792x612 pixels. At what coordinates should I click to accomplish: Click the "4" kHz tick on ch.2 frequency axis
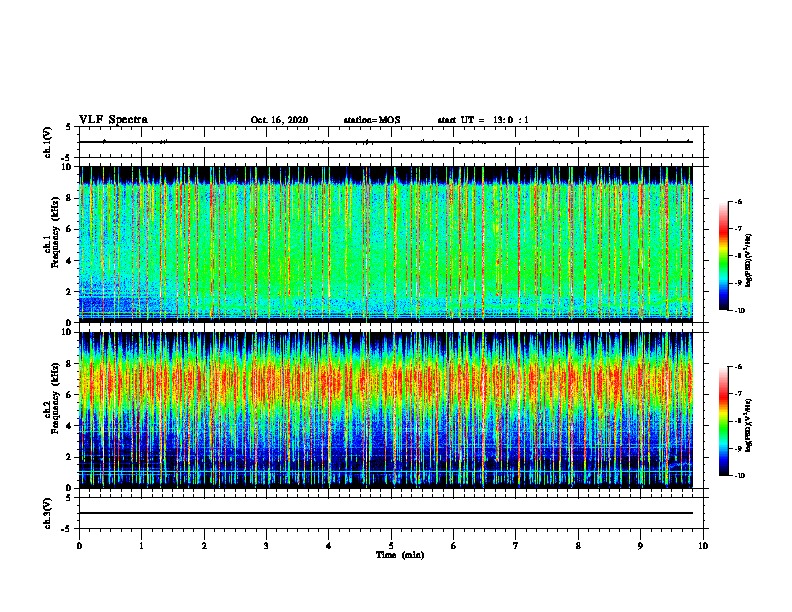(69, 426)
